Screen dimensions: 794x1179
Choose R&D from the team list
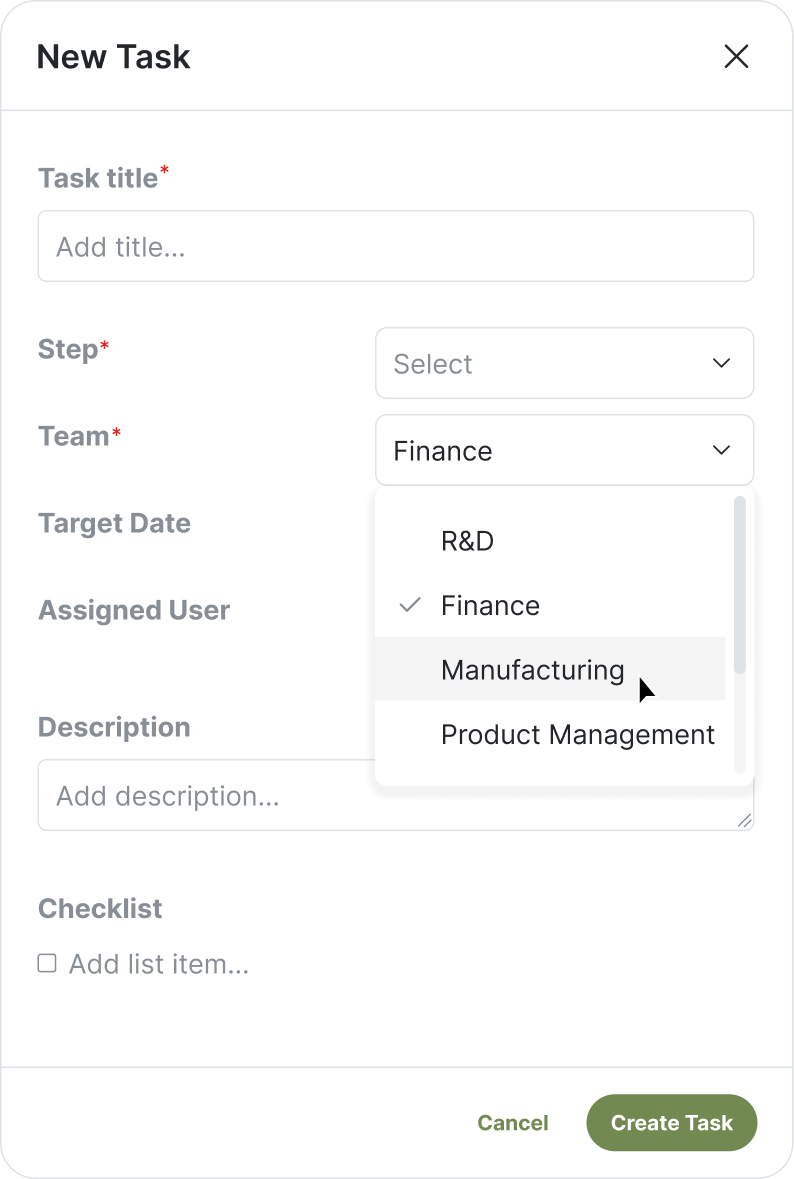click(x=550, y=541)
